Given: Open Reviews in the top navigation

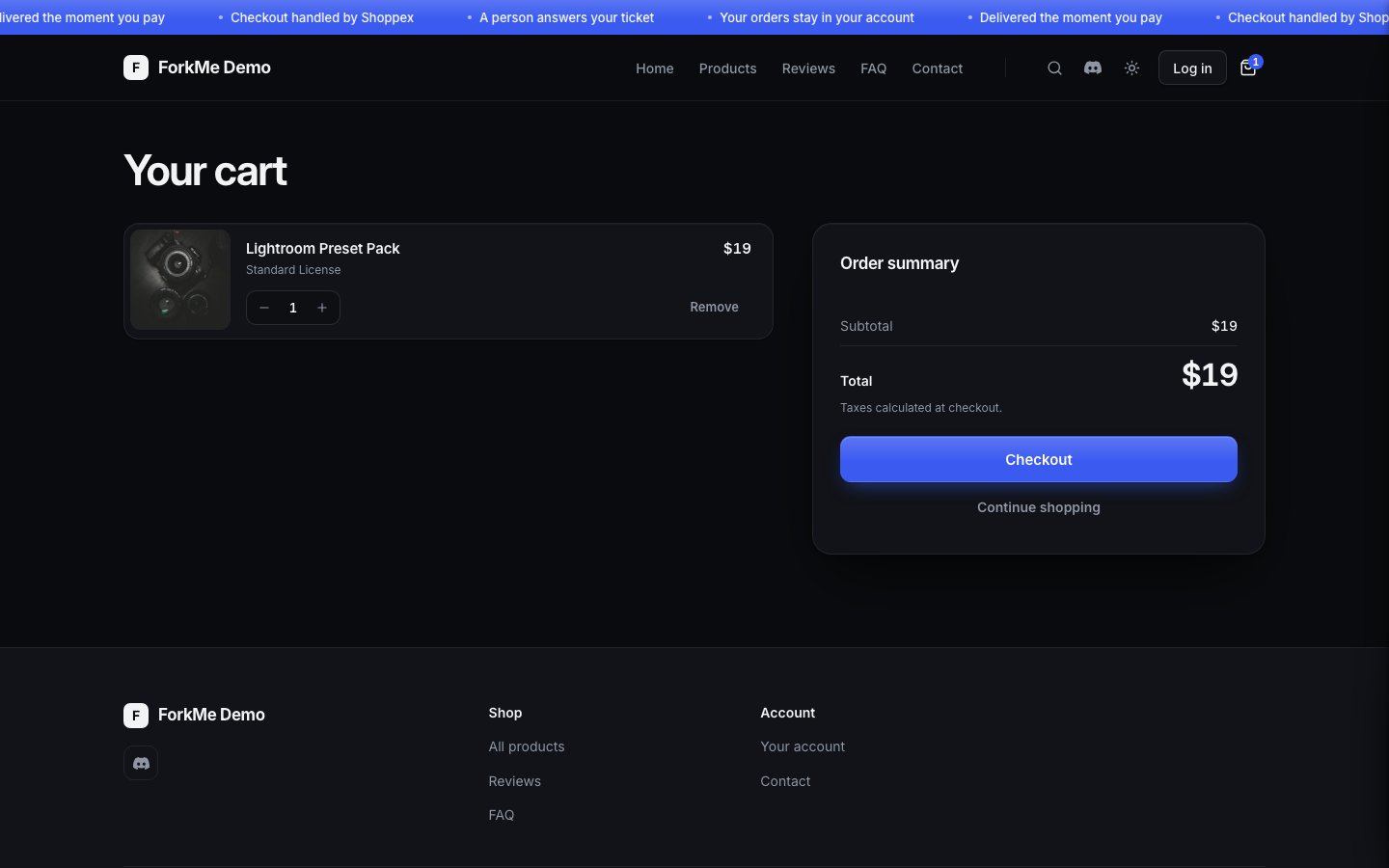Looking at the screenshot, I should coord(808,68).
